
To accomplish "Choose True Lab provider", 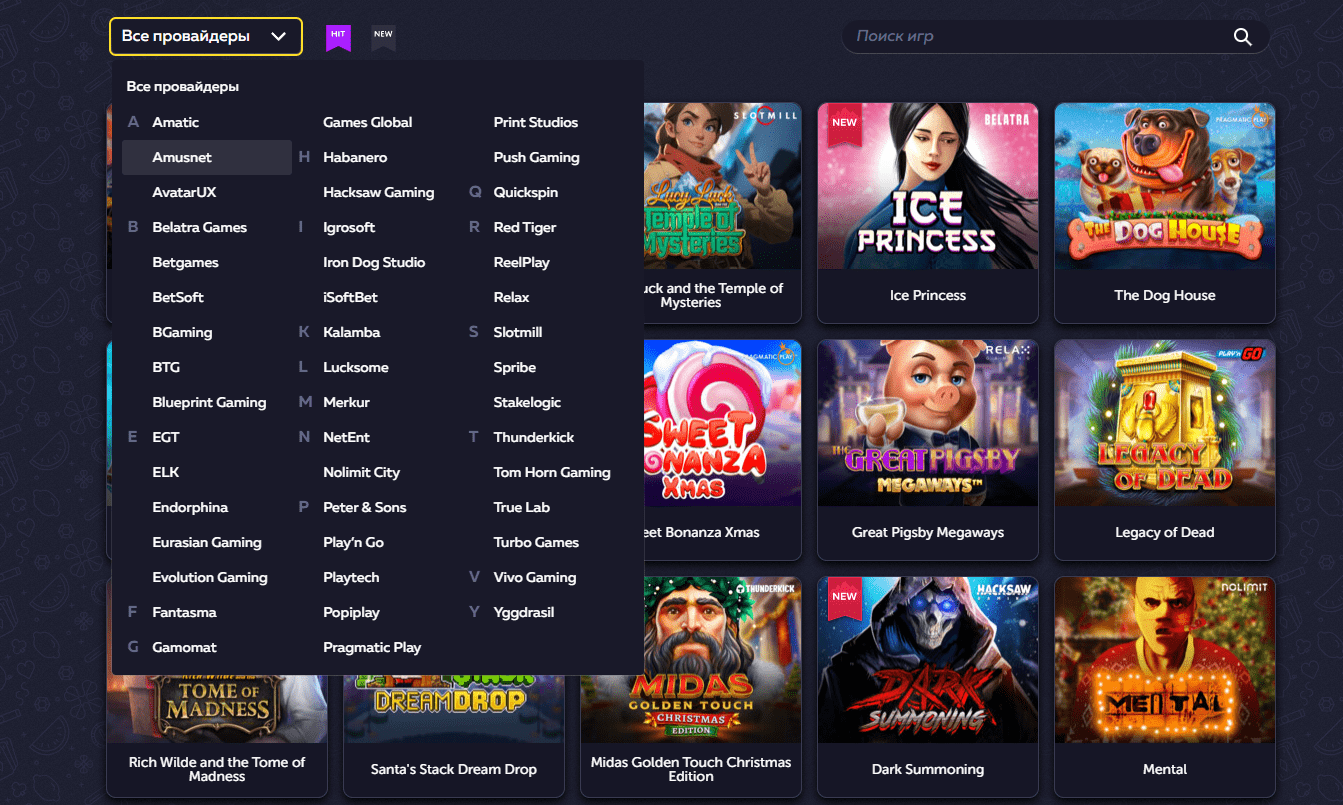I will (x=522, y=507).
